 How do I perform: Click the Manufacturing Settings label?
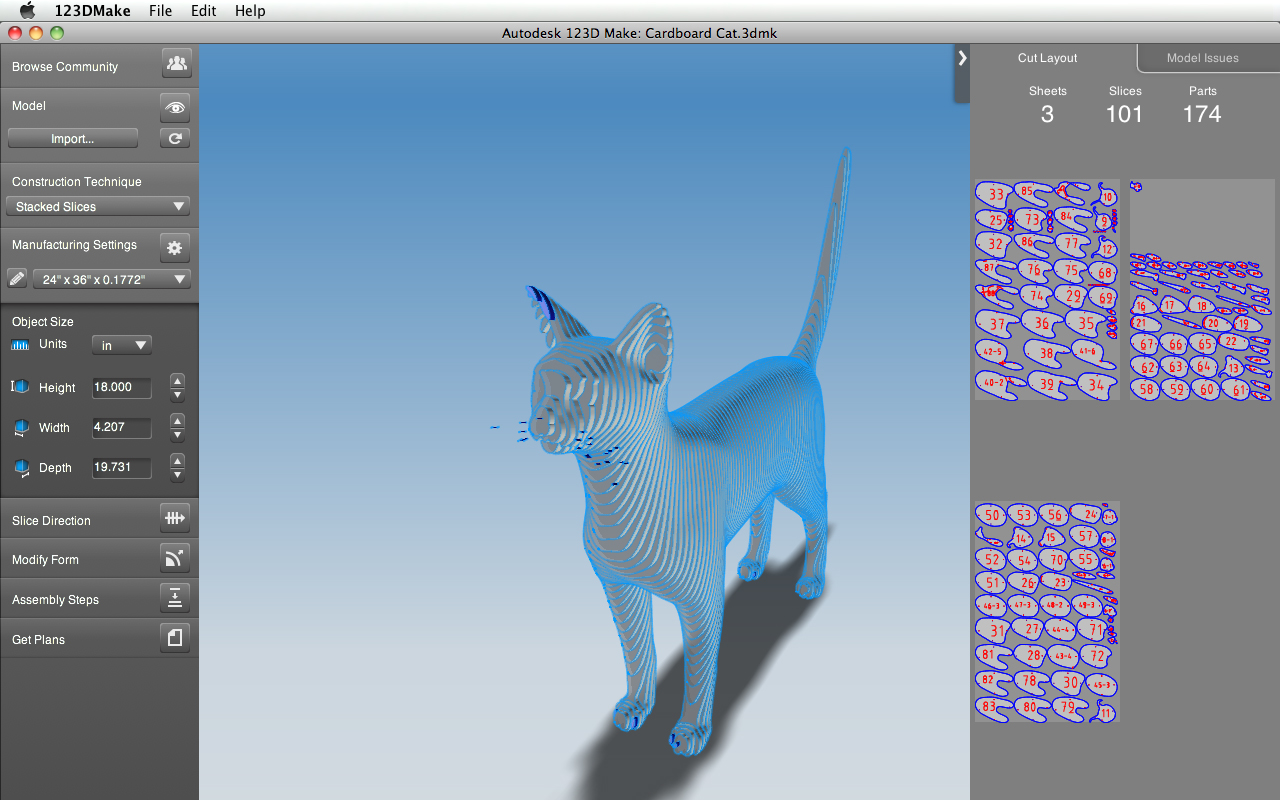tap(75, 245)
